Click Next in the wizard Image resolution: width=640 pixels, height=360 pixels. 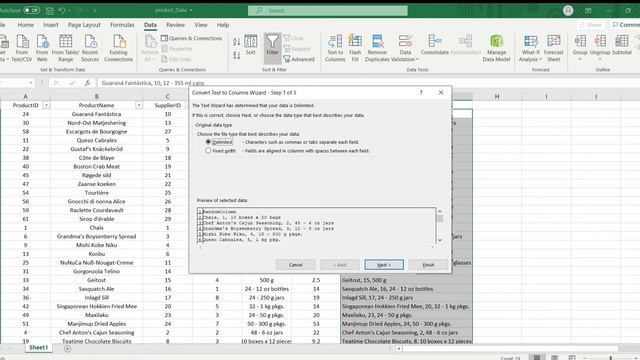(x=384, y=264)
